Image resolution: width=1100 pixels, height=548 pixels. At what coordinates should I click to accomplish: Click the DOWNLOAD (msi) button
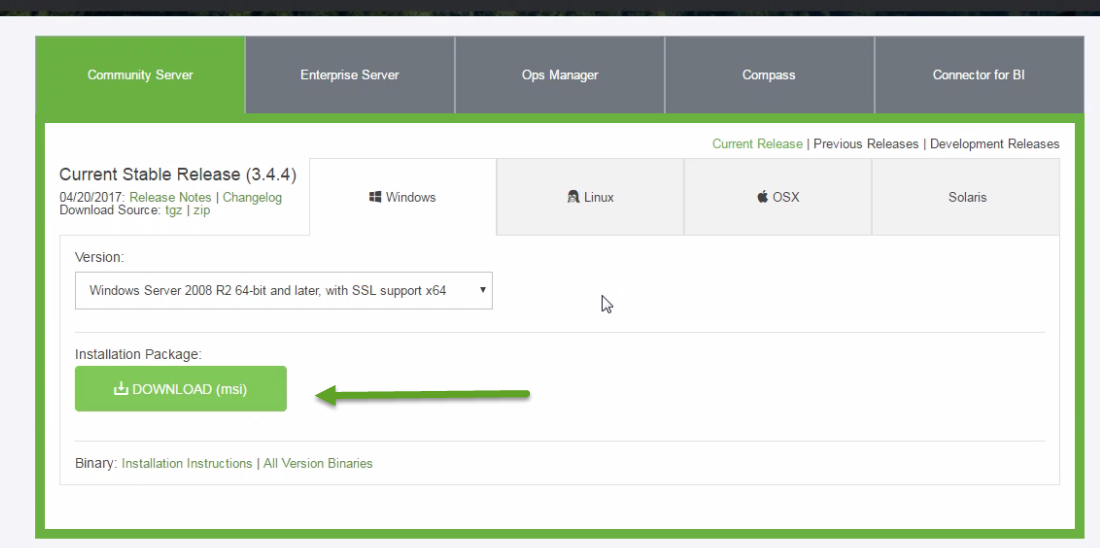click(x=181, y=389)
